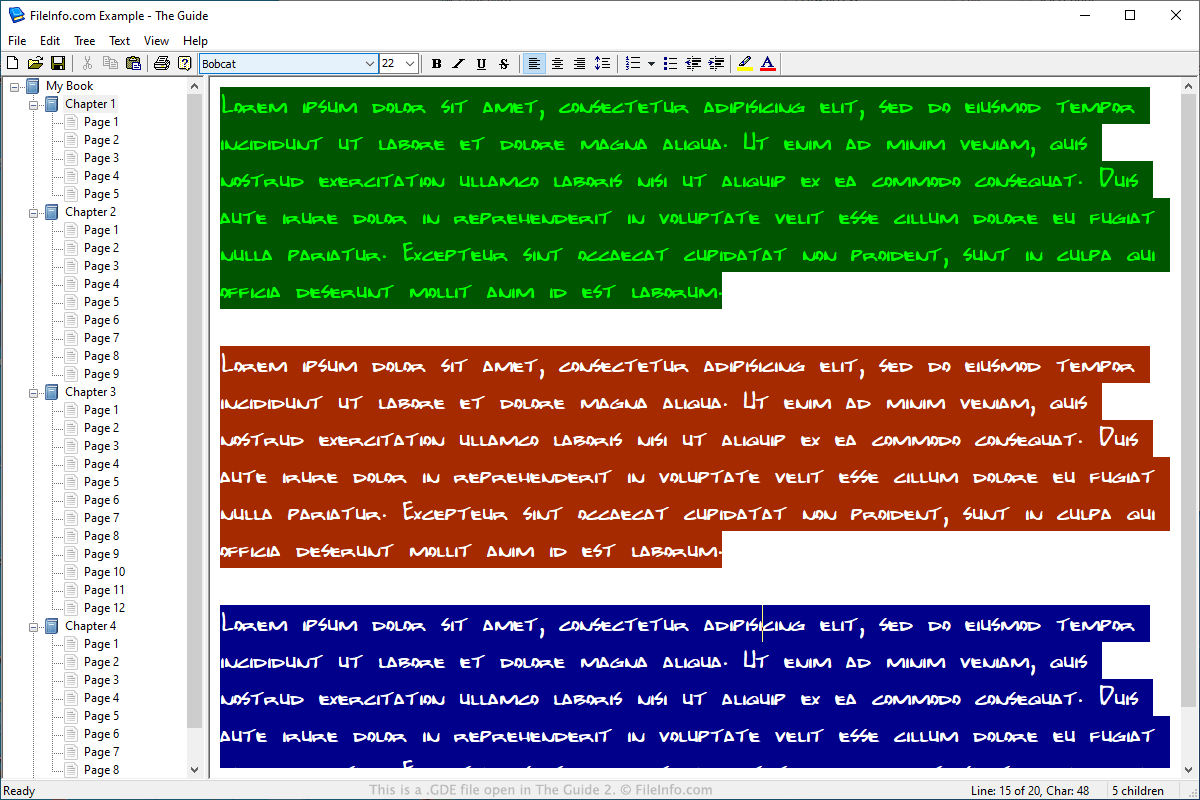Open Page 4 under Chapter 4
Viewport: 1200px width, 800px height.
click(101, 698)
